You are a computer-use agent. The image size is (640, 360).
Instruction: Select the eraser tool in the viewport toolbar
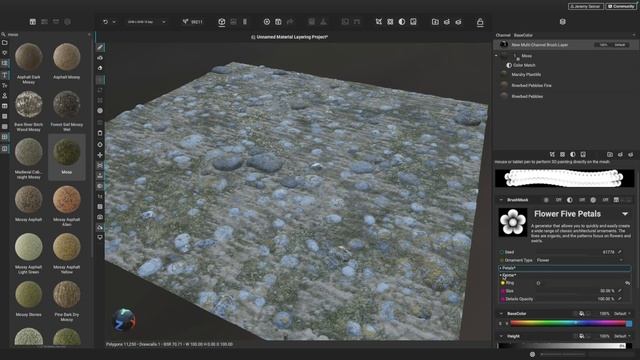(100, 68)
